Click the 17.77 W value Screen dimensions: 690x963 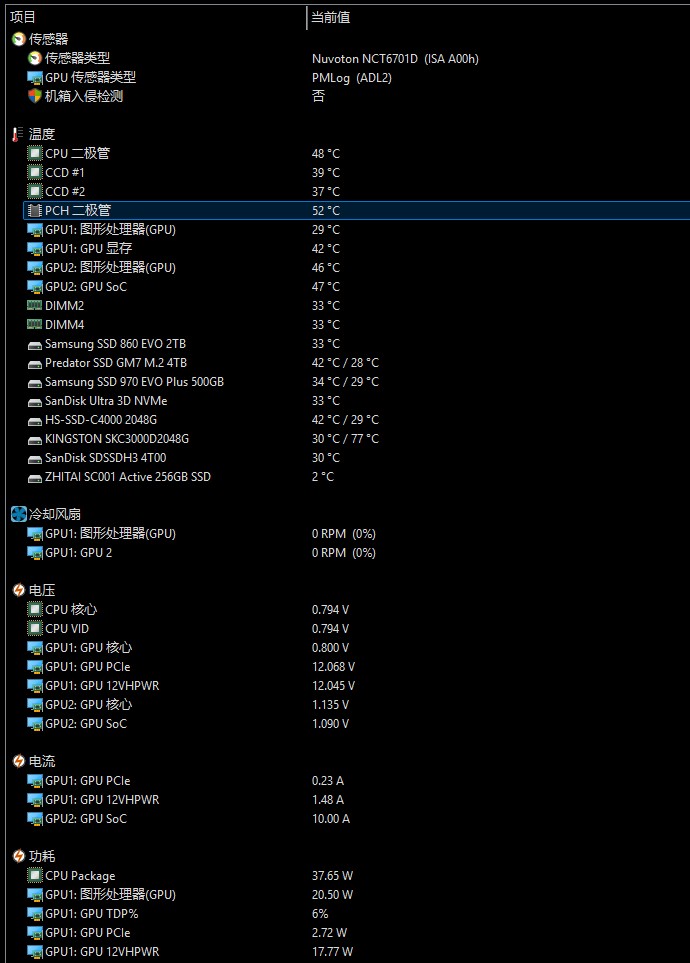(x=332, y=952)
